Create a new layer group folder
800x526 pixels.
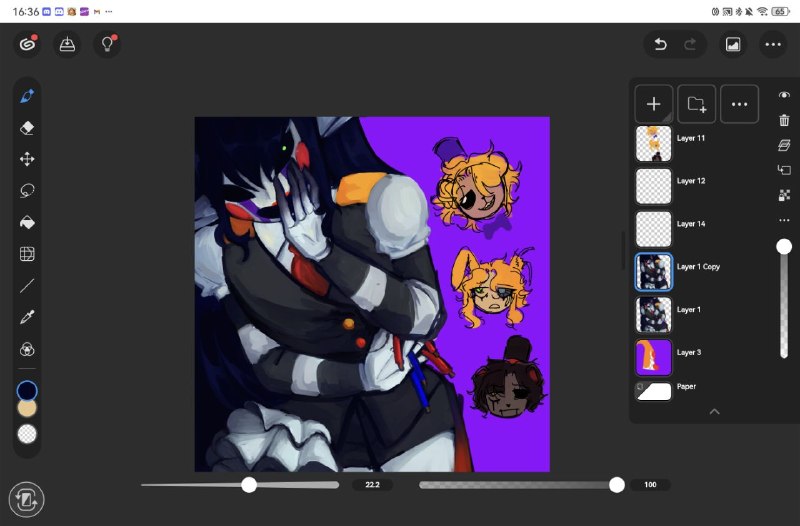(x=696, y=104)
